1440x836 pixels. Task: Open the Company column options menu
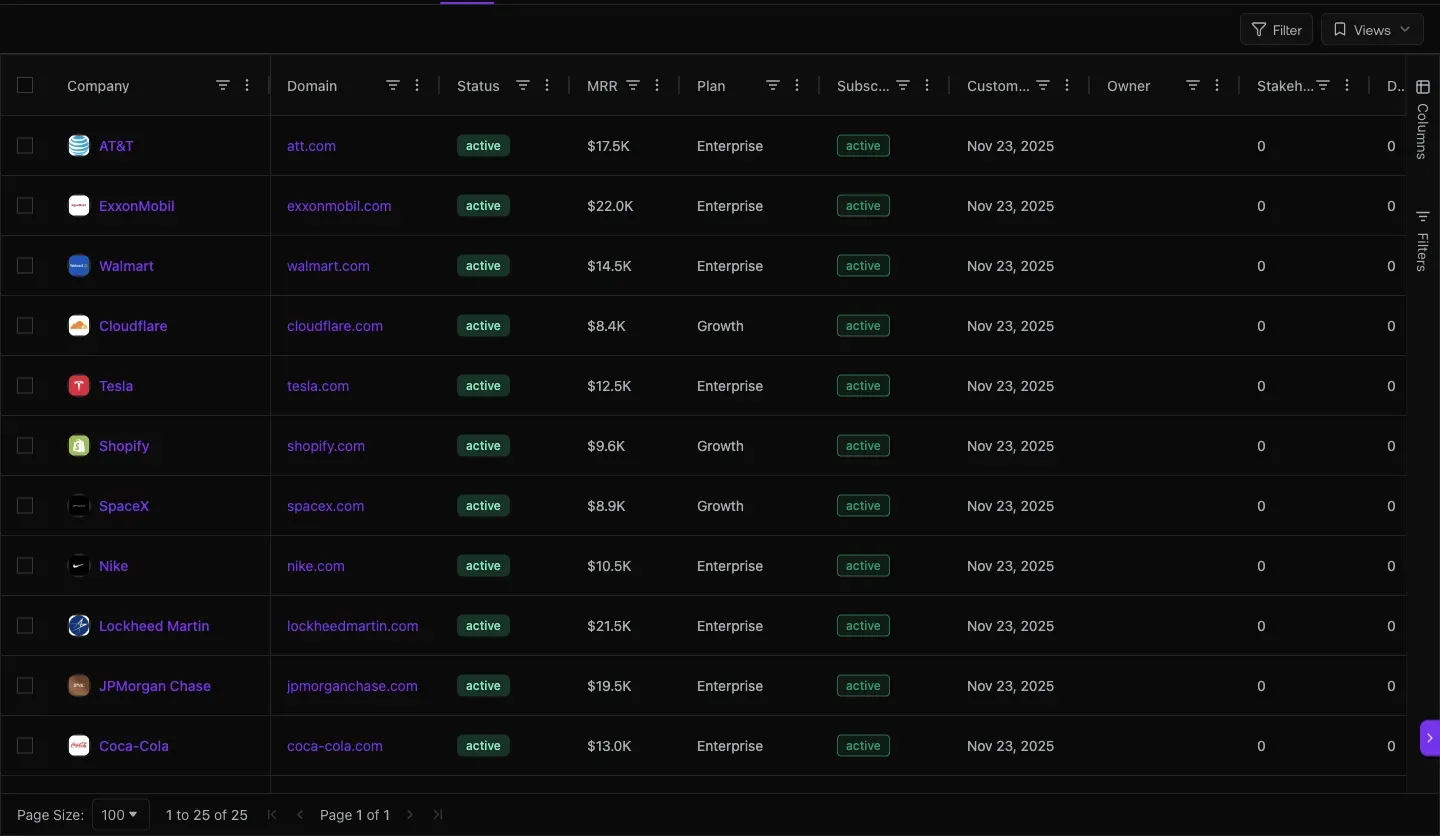click(247, 86)
